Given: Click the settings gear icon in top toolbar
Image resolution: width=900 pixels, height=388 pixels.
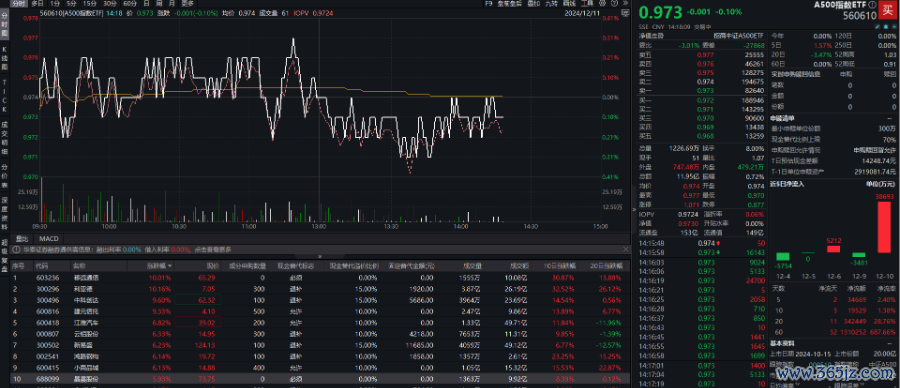Looking at the screenshot, I should tap(603, 3).
